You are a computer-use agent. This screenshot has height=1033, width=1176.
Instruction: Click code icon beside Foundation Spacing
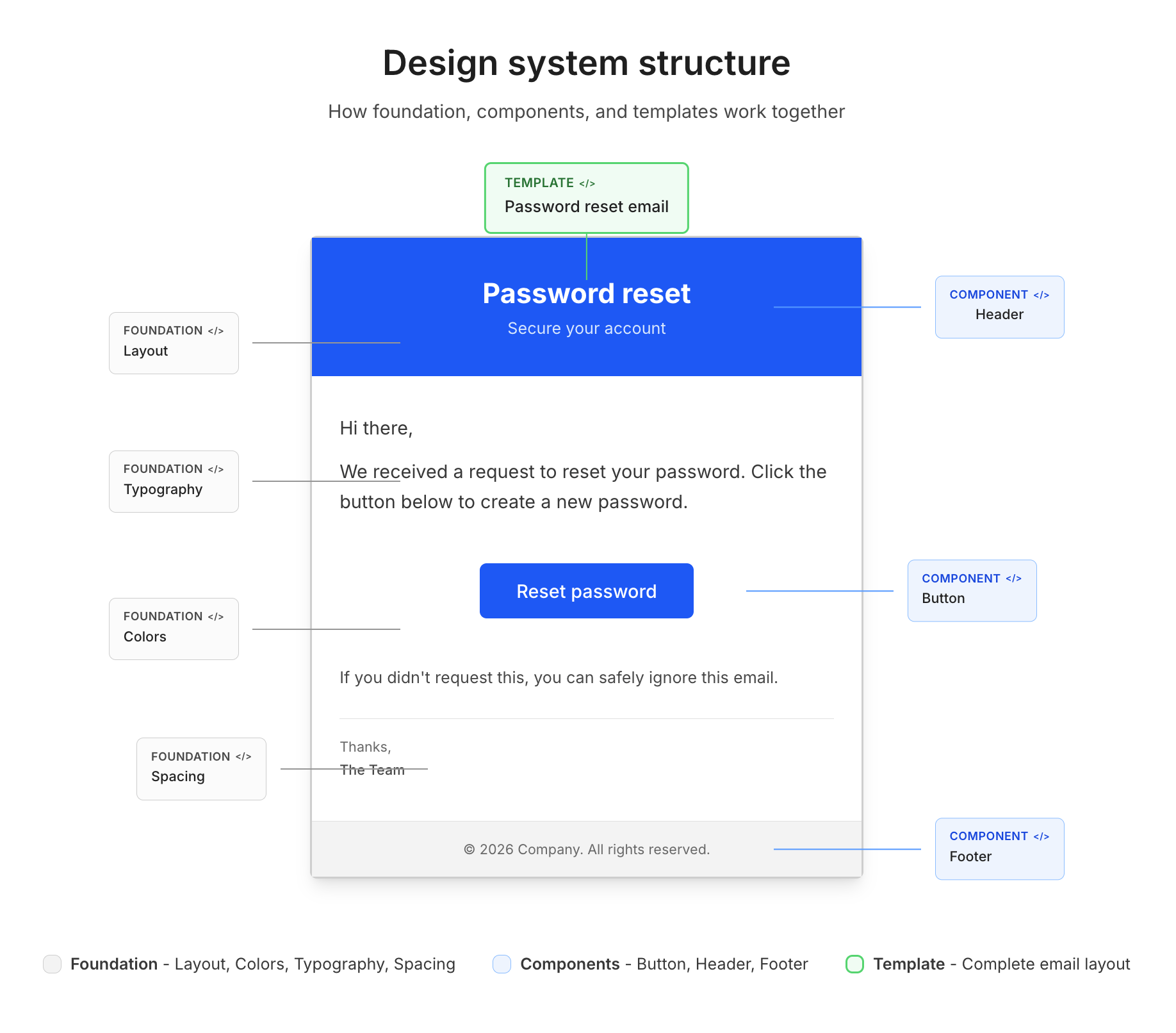pyautogui.click(x=243, y=757)
